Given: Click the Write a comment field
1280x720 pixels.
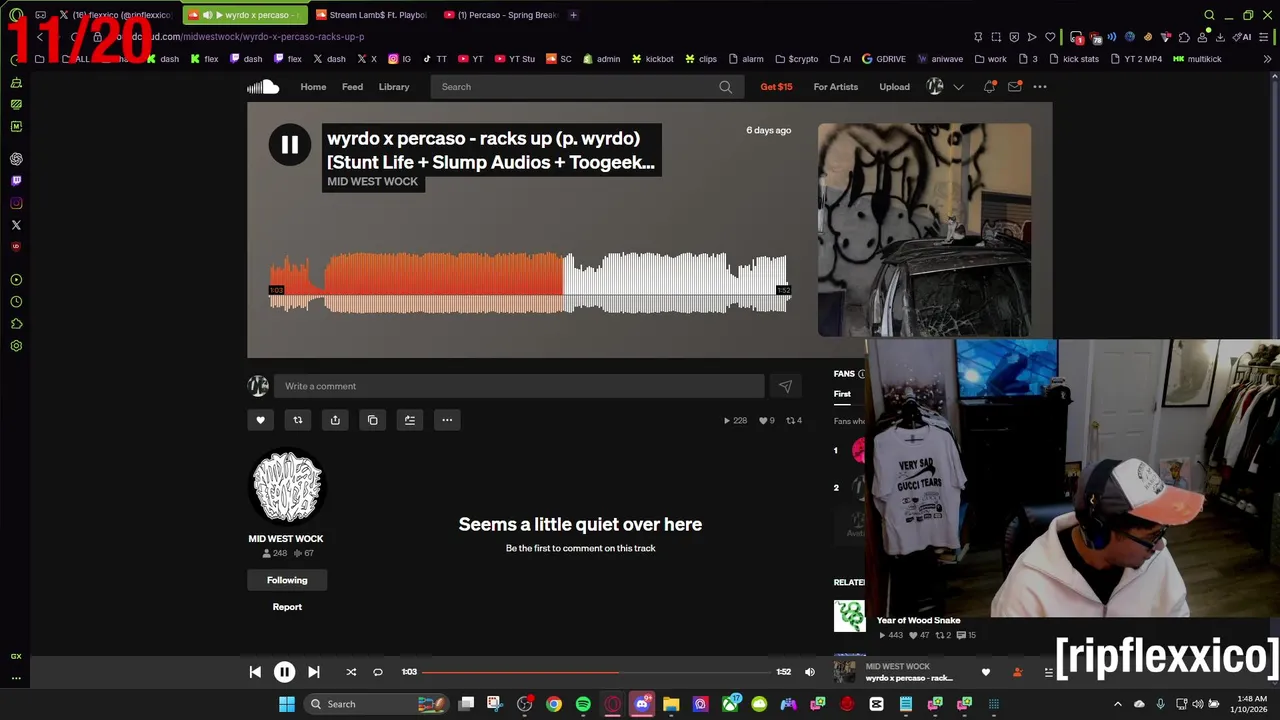Looking at the screenshot, I should pyautogui.click(x=519, y=386).
